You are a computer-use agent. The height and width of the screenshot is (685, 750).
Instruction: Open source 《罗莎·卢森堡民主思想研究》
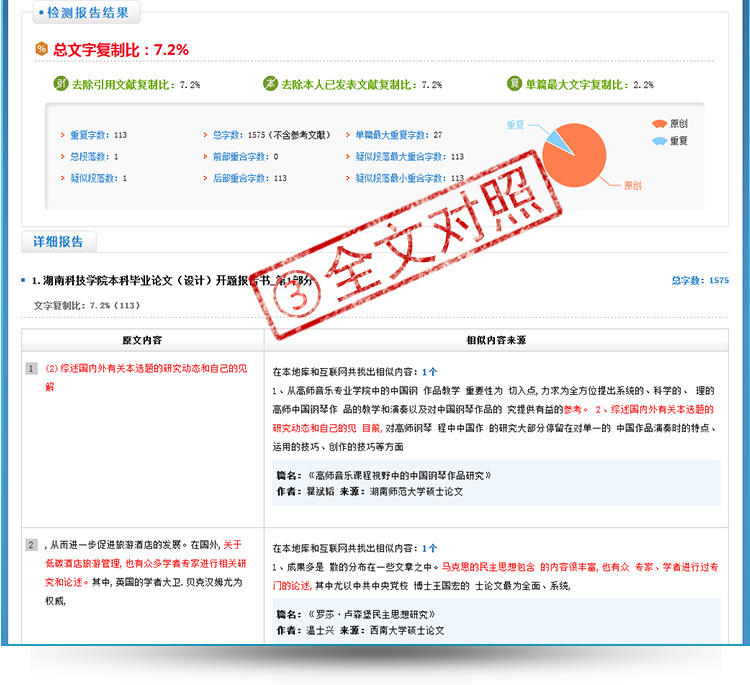370,614
